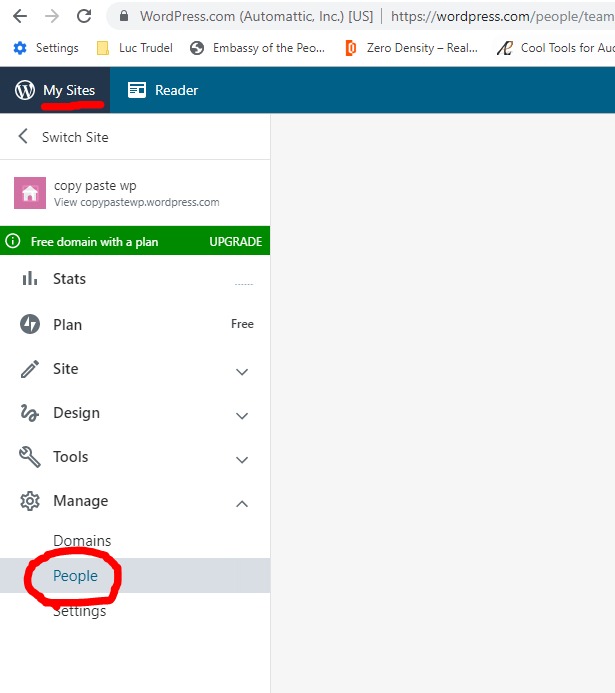This screenshot has height=693, width=615.
Task: Open Cool Tools for Au... bookmark
Action: pos(556,48)
